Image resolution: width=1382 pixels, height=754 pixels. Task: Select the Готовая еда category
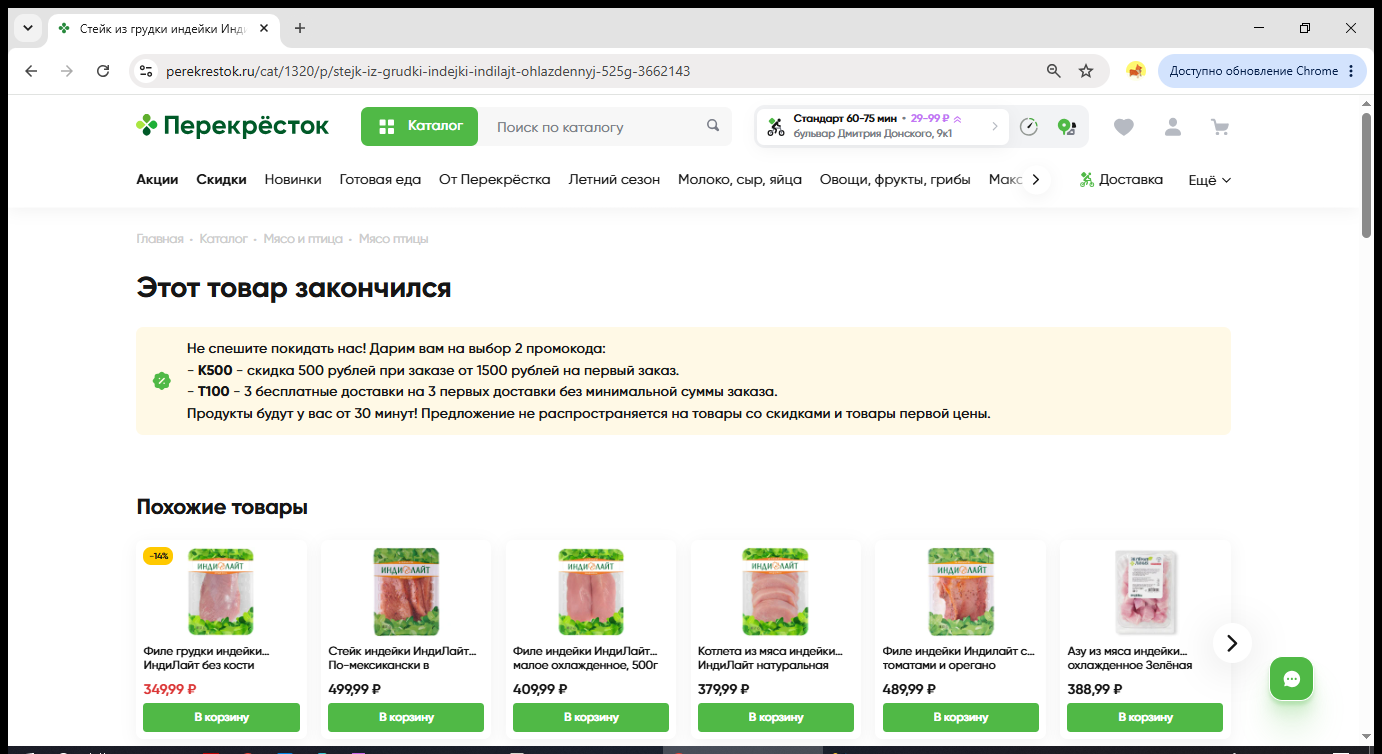click(380, 180)
